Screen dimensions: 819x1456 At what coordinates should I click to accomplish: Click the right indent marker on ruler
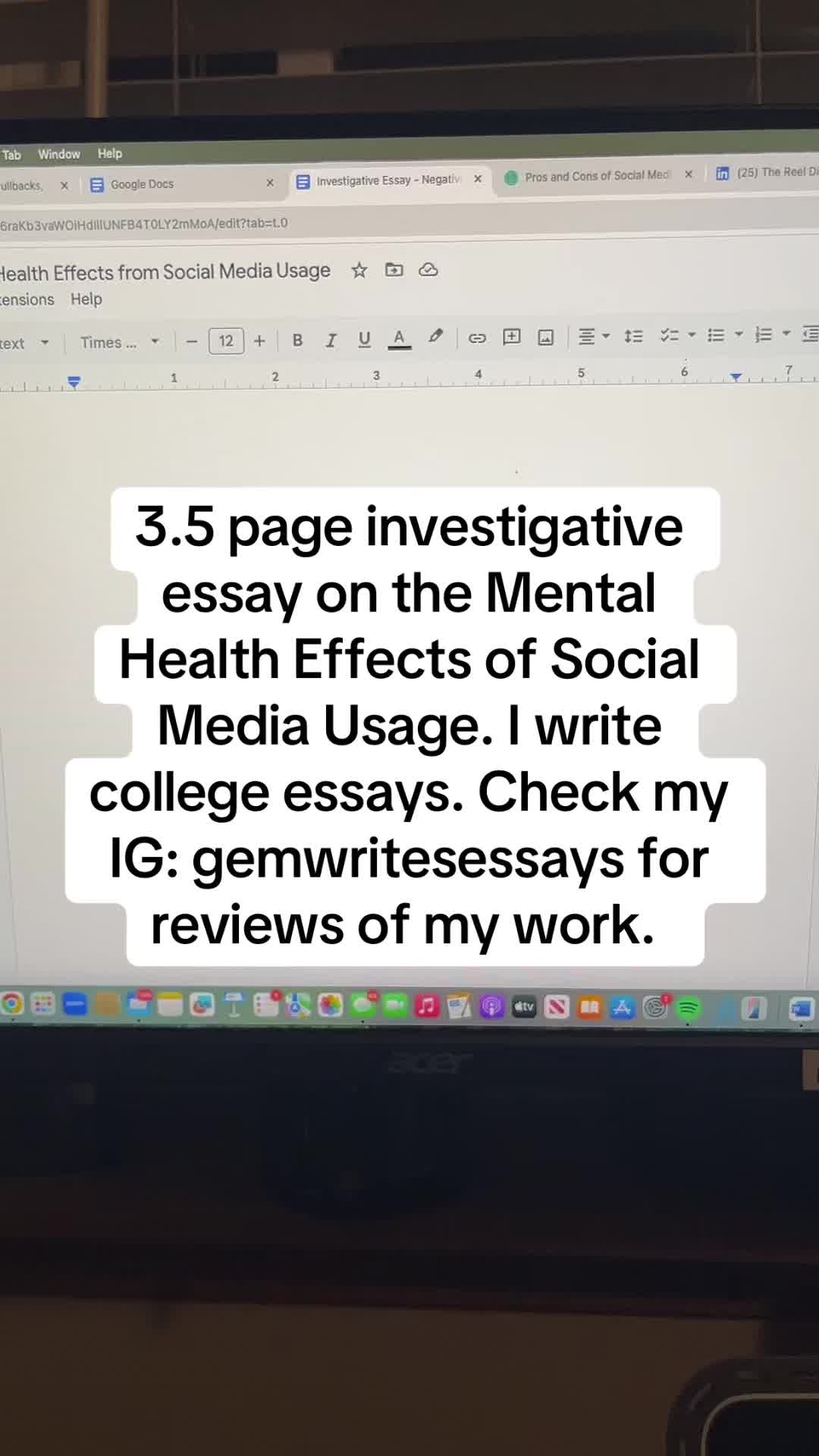pos(736,376)
